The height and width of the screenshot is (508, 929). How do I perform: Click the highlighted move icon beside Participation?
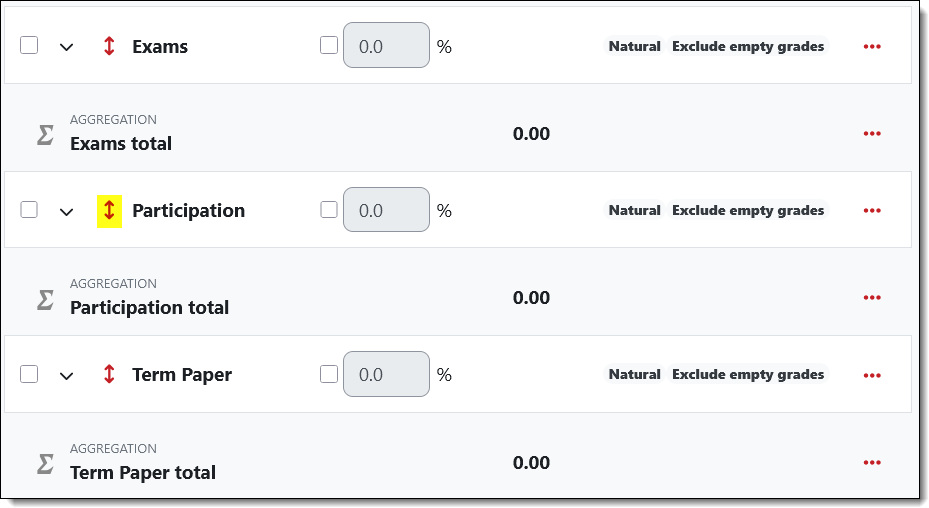pos(109,211)
